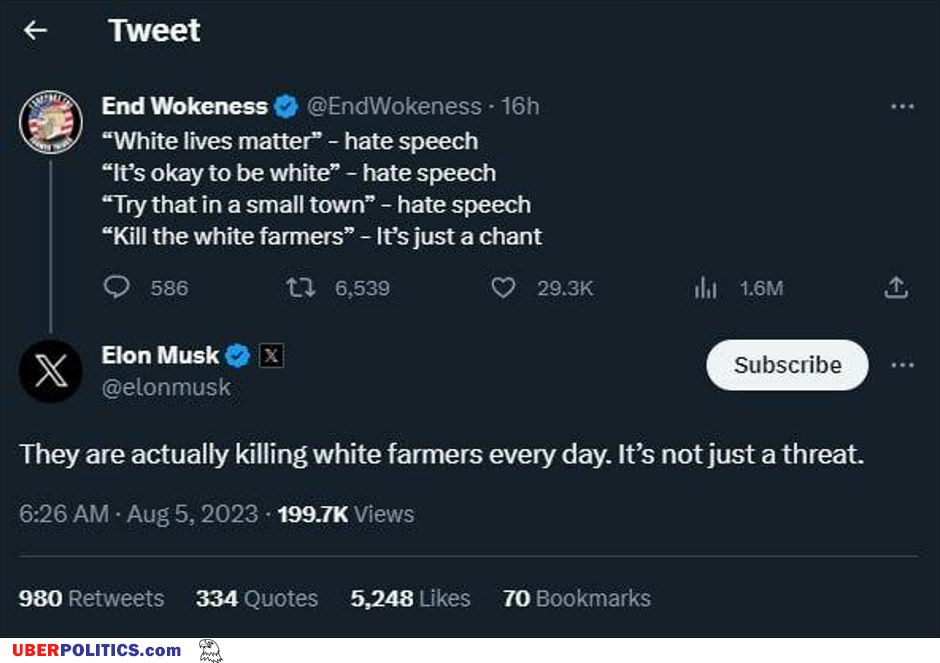Click Elon Musk's blue verified checkmark
Screen dimensions: 940x663
tap(237, 355)
